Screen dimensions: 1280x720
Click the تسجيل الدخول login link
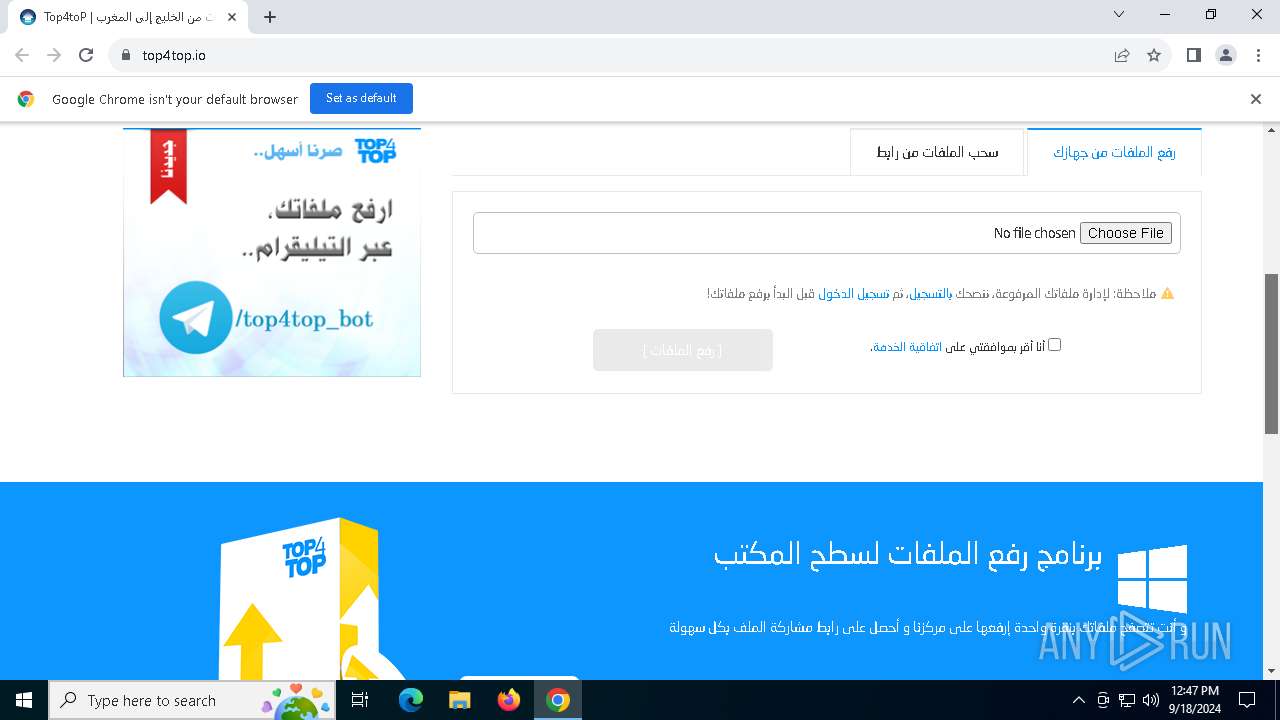tap(854, 294)
